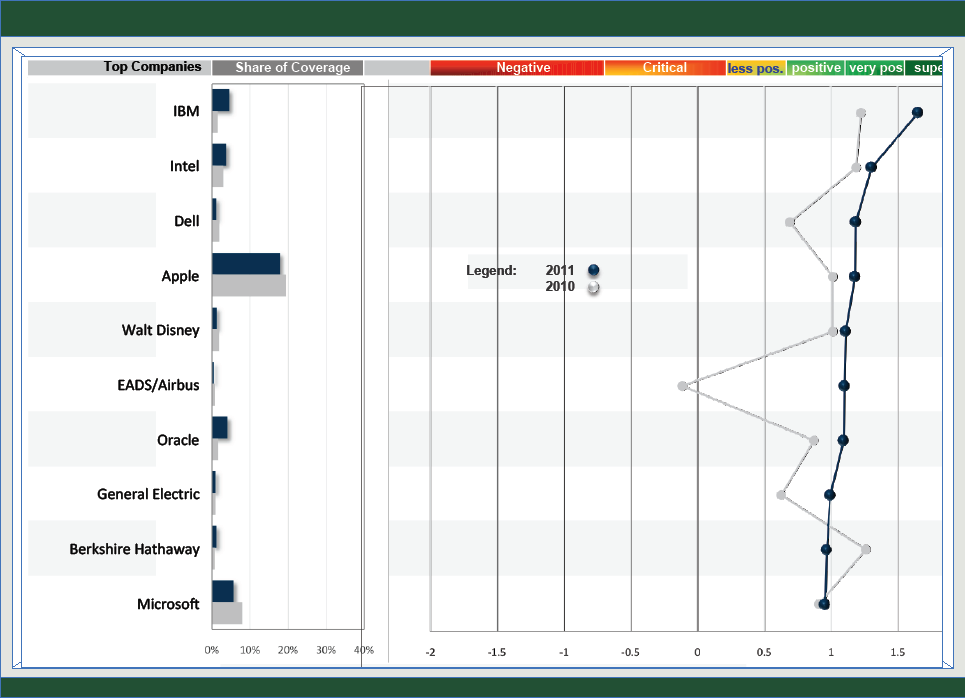Screen dimensions: 965x698
Task: Select the Apple company label
Action: point(180,276)
